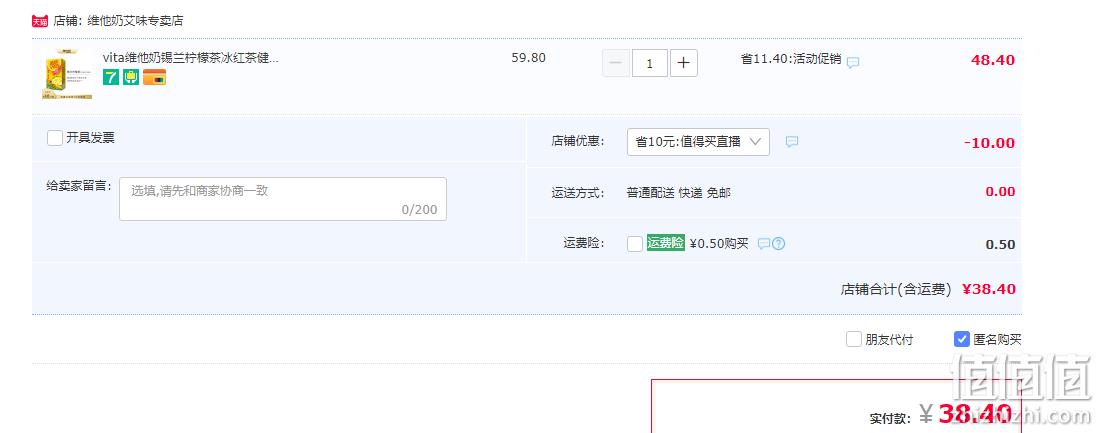Screen dimensions: 1100x433
Task: Click the unit price 59.80
Action: point(528,58)
